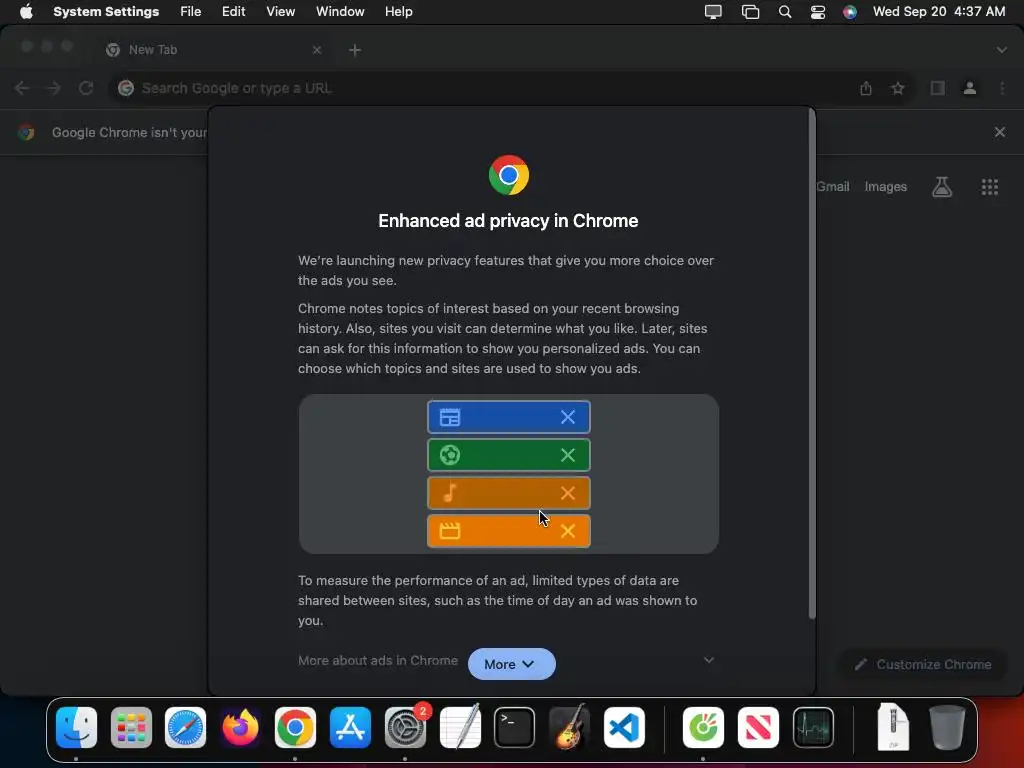Open Safari from the Dock
This screenshot has height=768, width=1024.
[185, 727]
